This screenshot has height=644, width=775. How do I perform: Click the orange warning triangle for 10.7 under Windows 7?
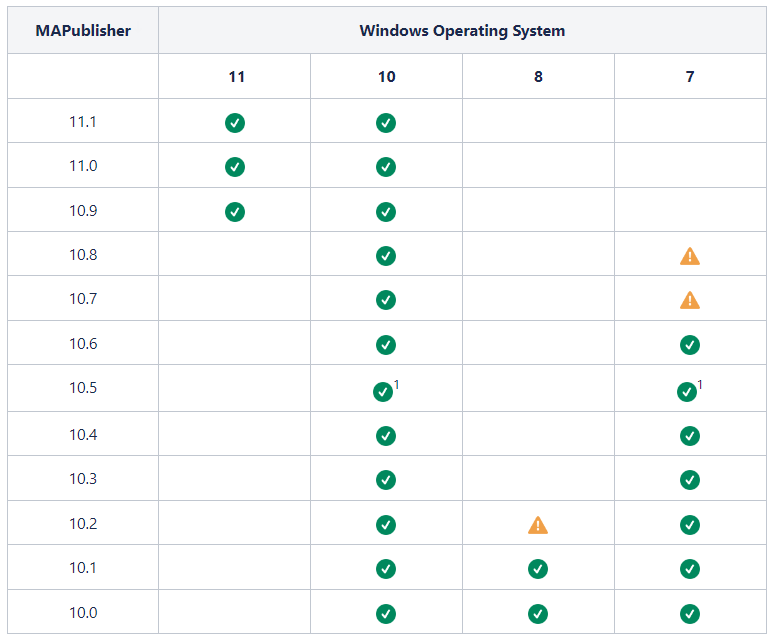click(690, 301)
